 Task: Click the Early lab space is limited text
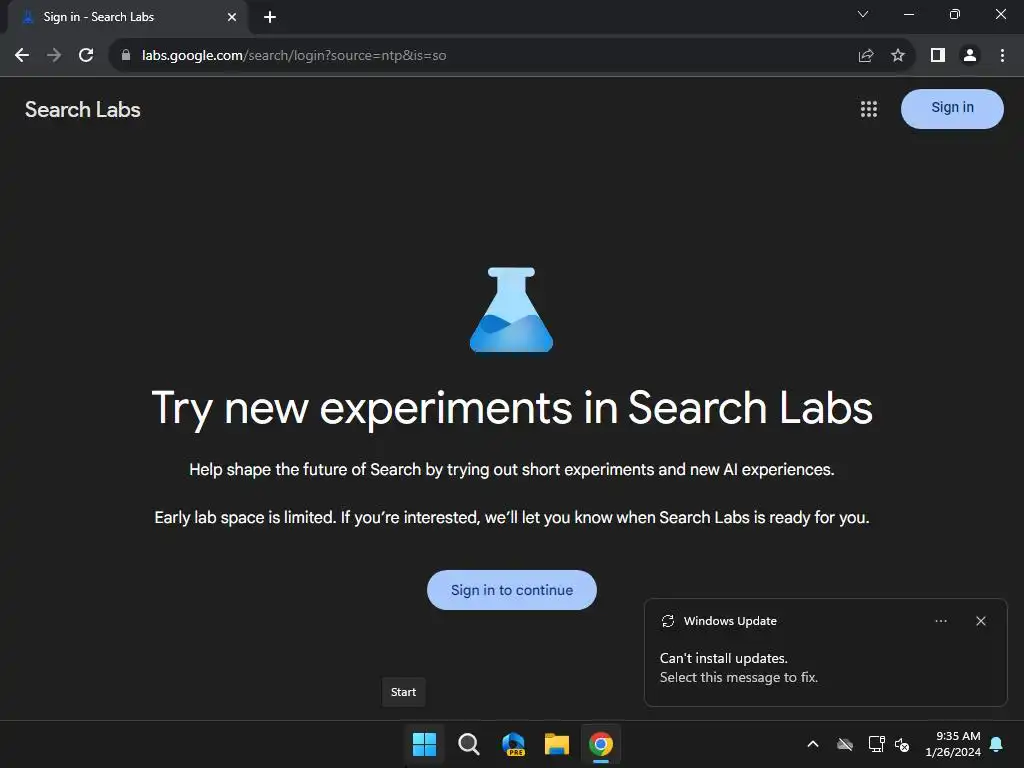[x=512, y=517]
